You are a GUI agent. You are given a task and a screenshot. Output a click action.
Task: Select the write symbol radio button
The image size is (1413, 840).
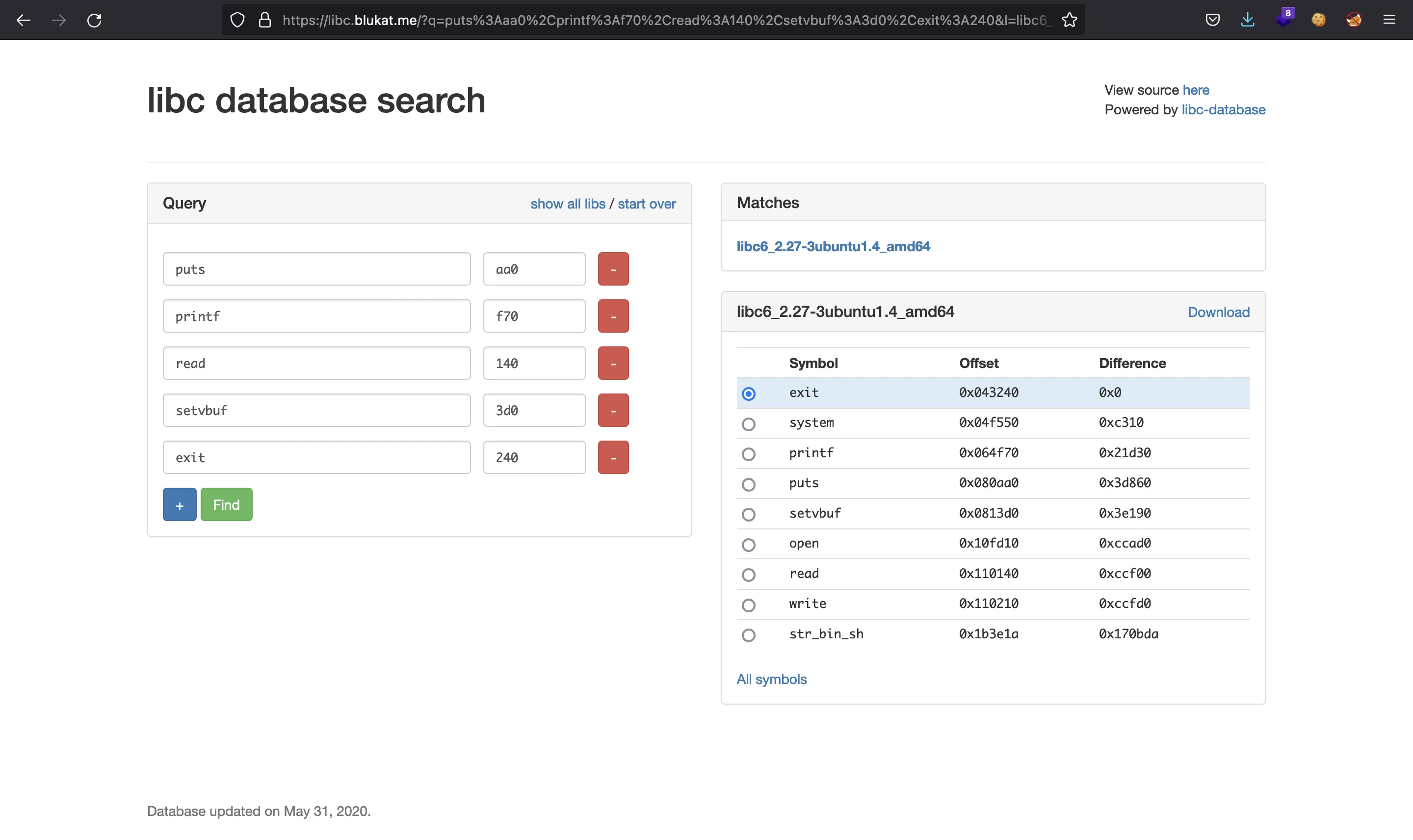pyautogui.click(x=749, y=605)
